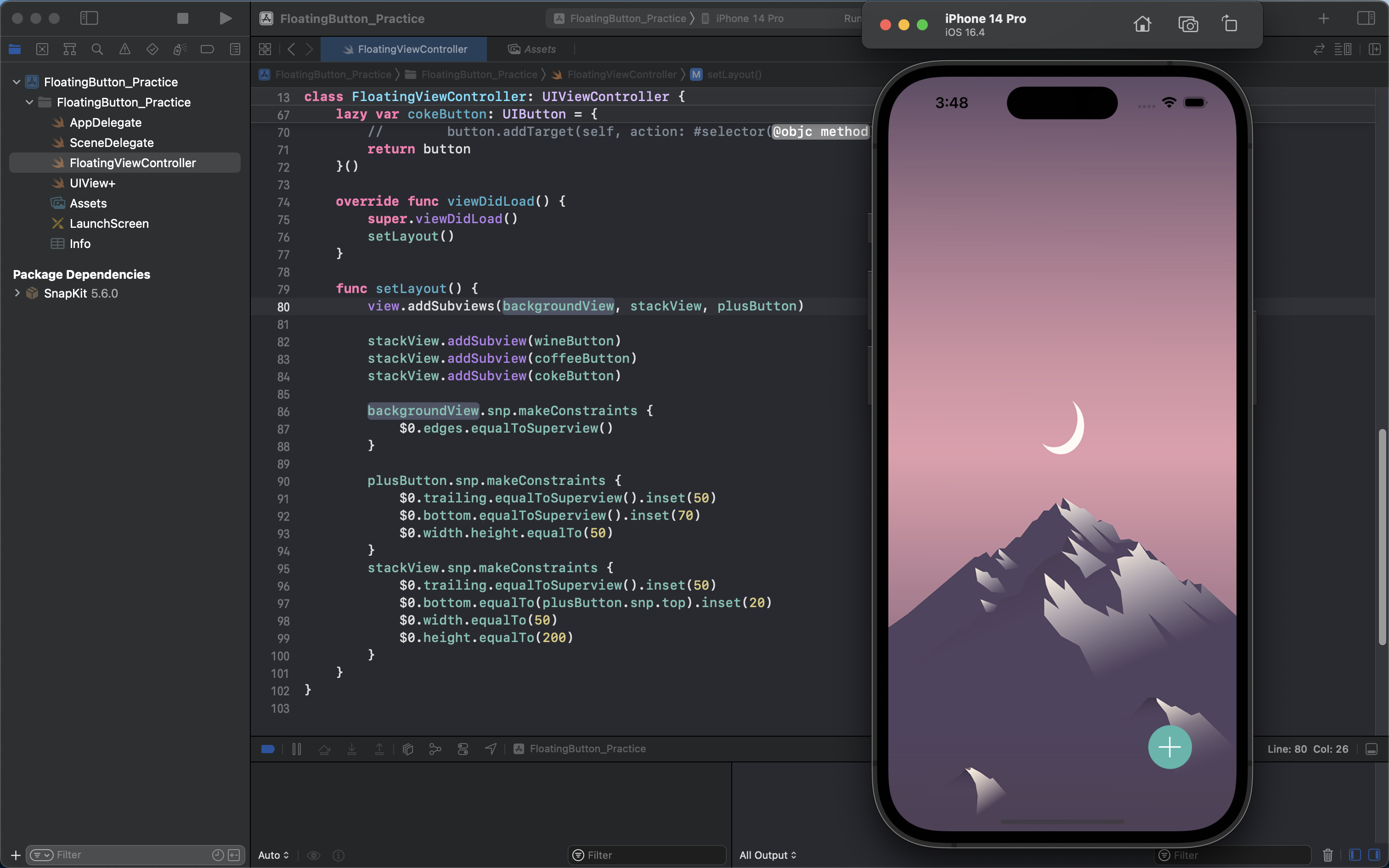This screenshot has width=1389, height=868.
Task: Click the Stop button in toolbar
Action: pos(182,18)
